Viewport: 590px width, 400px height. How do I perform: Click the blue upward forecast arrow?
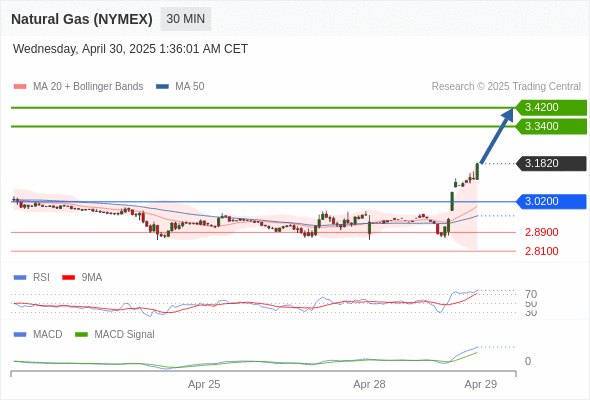pyautogui.click(x=497, y=135)
